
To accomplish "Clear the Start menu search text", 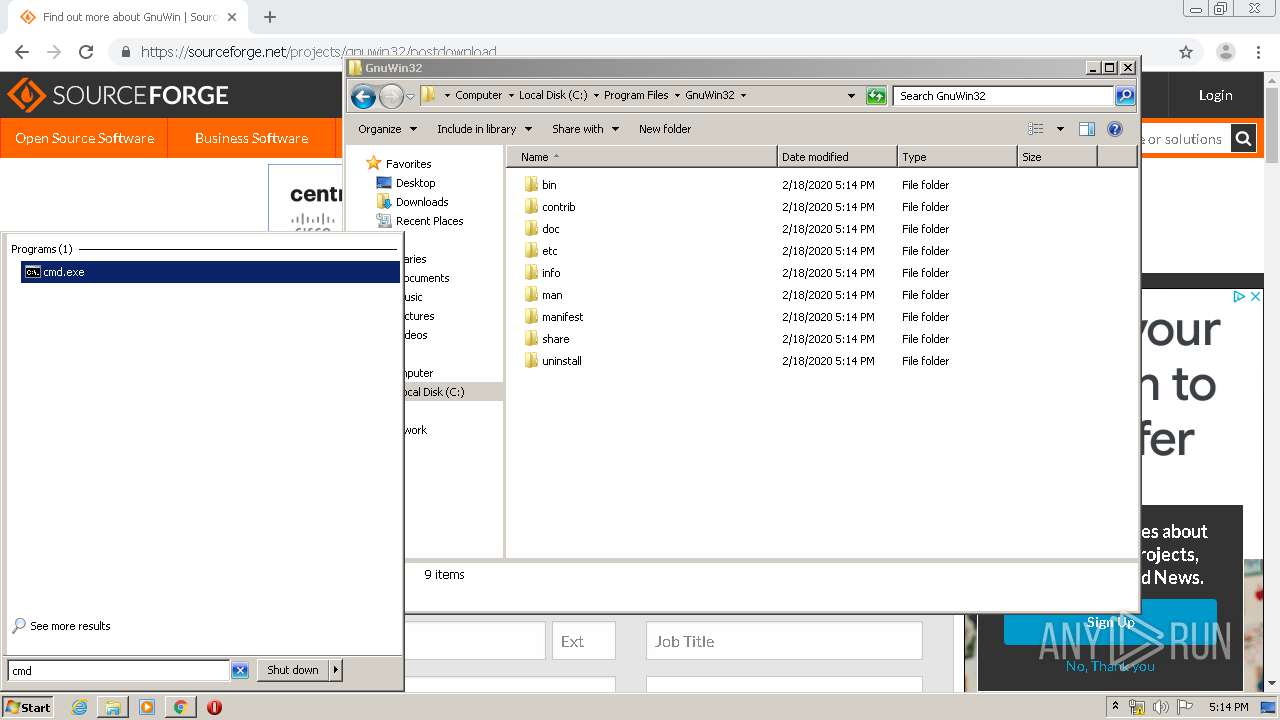I will click(x=240, y=671).
